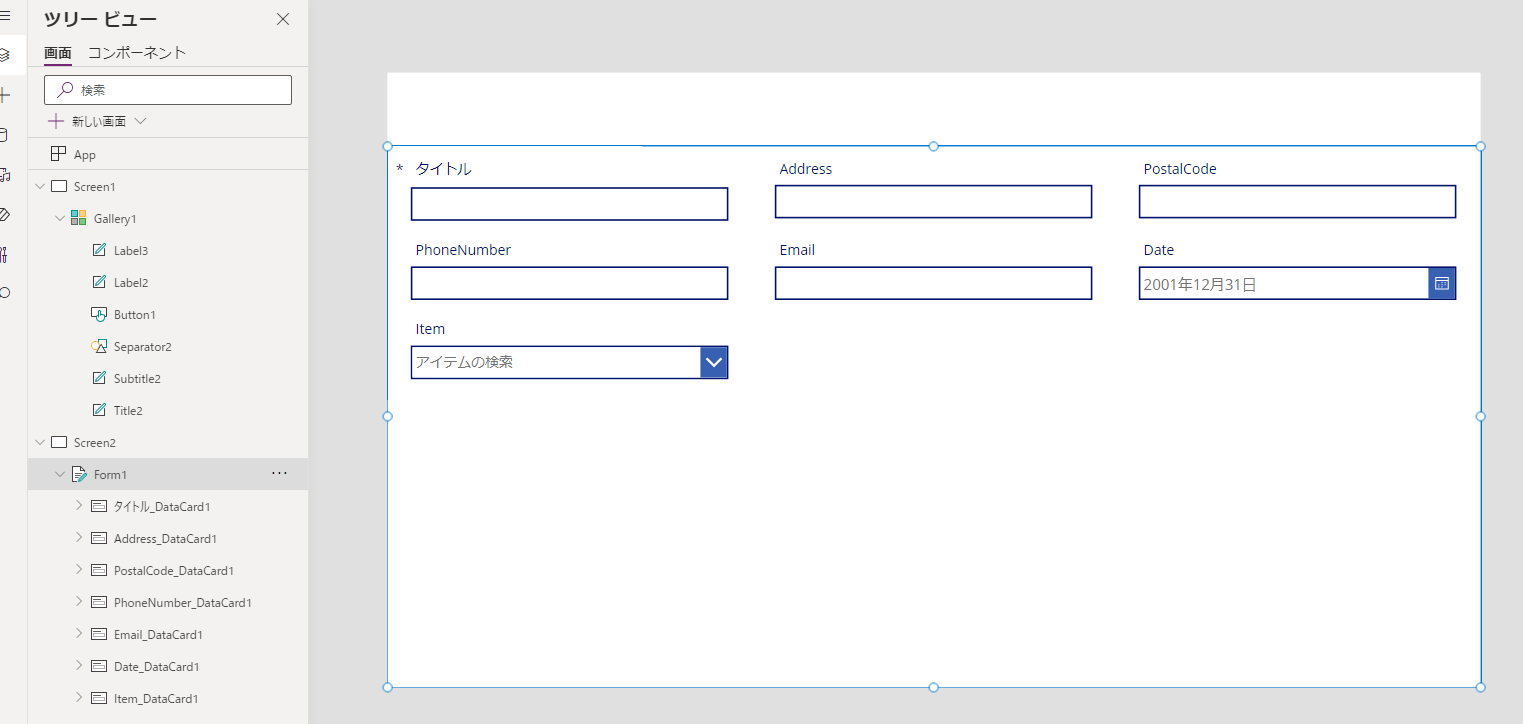The width and height of the screenshot is (1523, 724).
Task: Select Label2 in the tree view
Action: tap(131, 283)
